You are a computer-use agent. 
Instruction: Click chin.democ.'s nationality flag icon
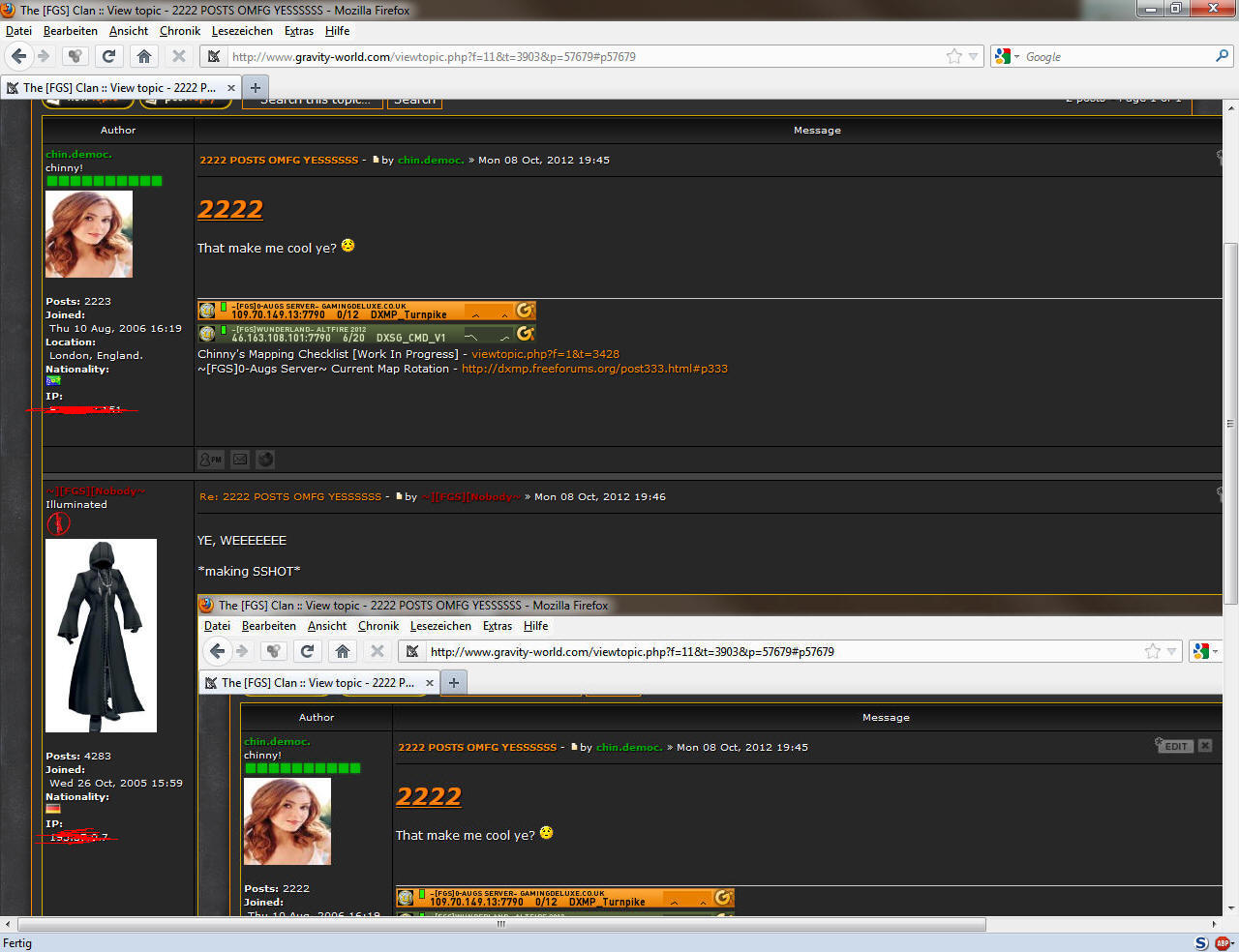(x=53, y=381)
